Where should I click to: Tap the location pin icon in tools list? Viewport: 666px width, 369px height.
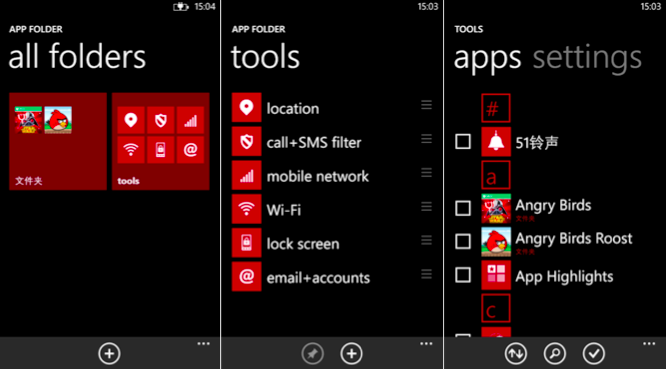click(246, 107)
